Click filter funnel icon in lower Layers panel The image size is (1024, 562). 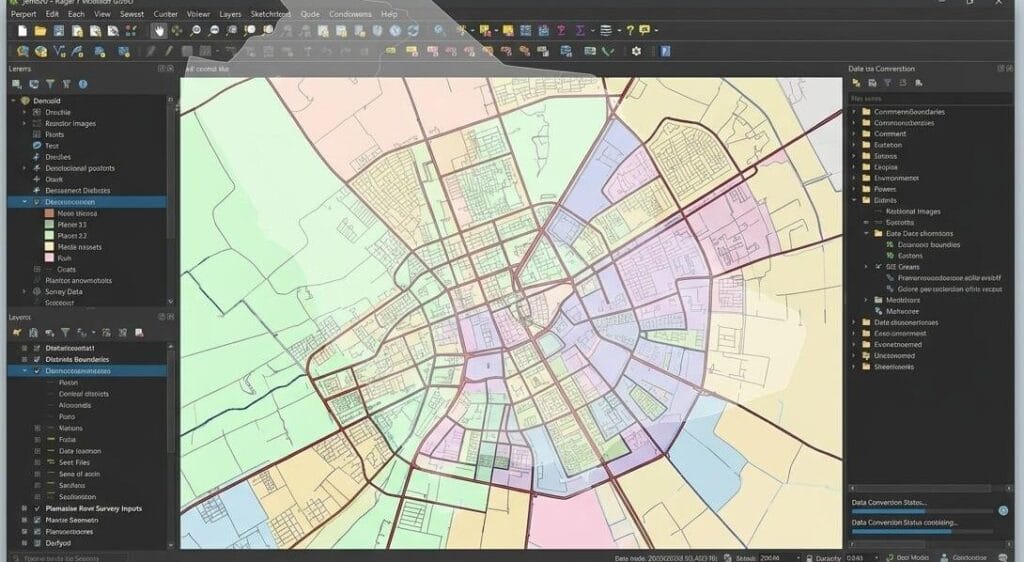(65, 333)
